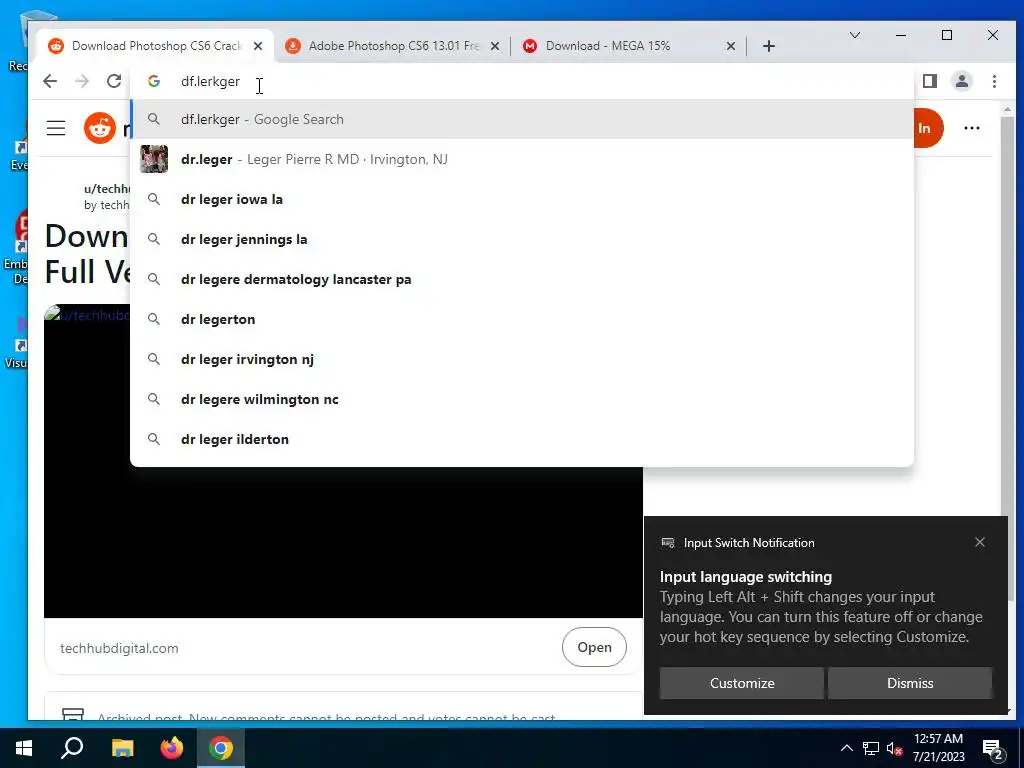Click the orange Log In button

pyautogui.click(x=928, y=128)
